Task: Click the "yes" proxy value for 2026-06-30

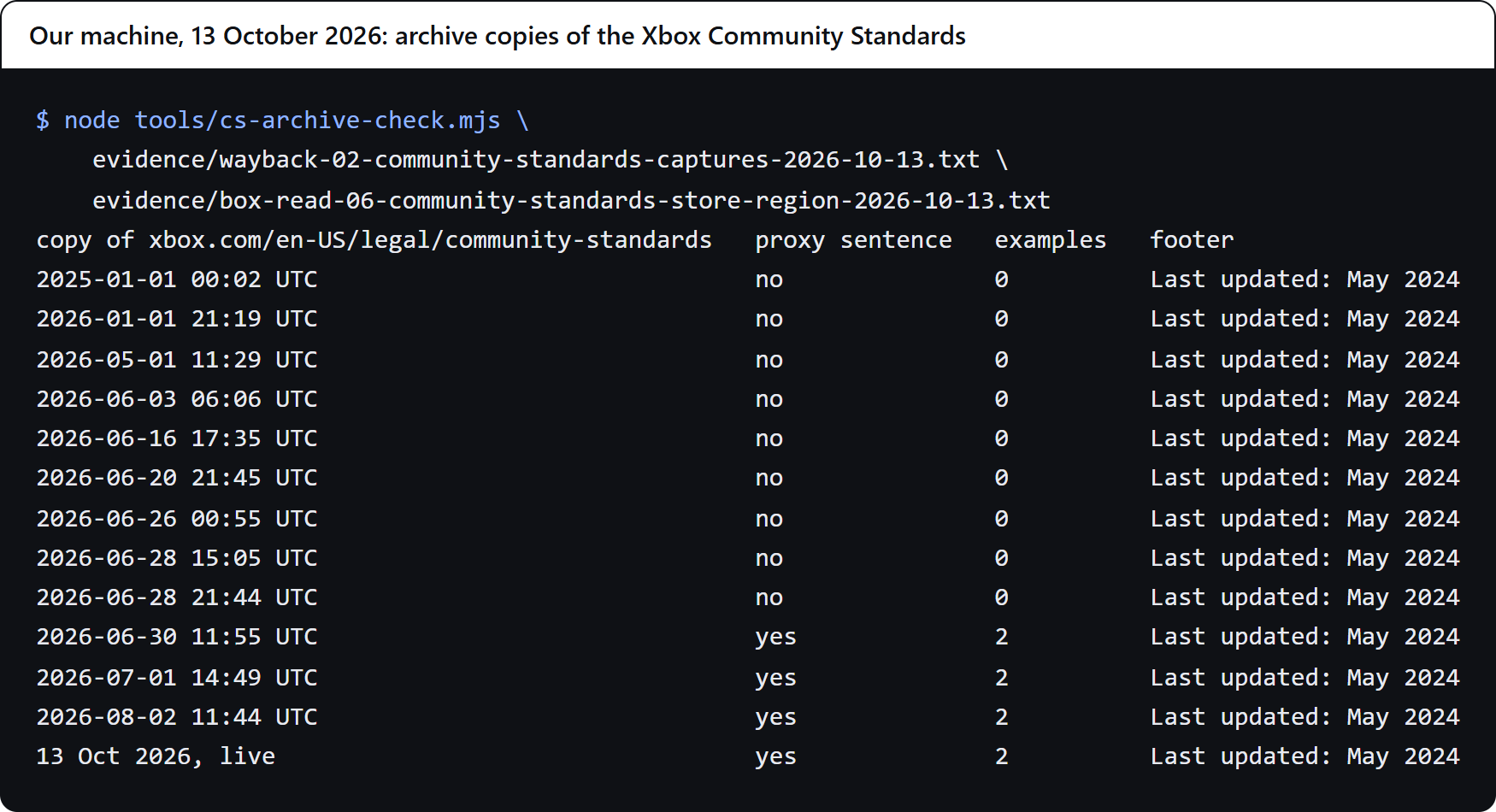Action: (x=776, y=637)
